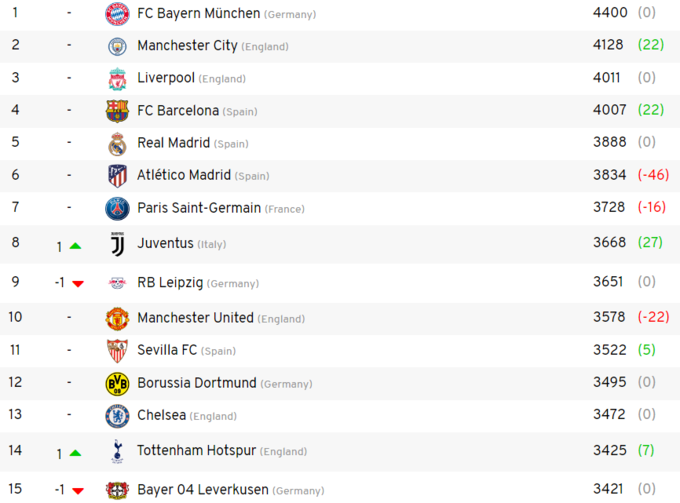Click the FC Barcelona club crest
This screenshot has width=680, height=503.
tap(117, 111)
